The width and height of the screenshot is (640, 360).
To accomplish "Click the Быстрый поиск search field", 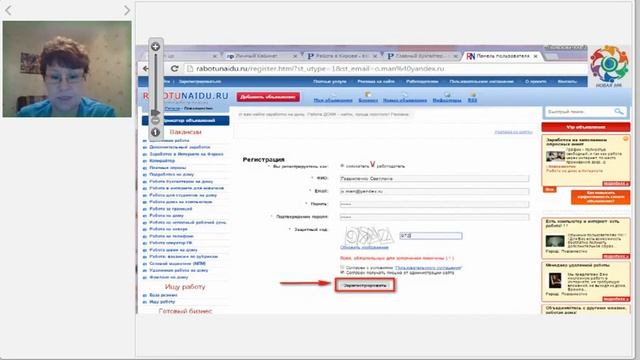I will [x=579, y=111].
